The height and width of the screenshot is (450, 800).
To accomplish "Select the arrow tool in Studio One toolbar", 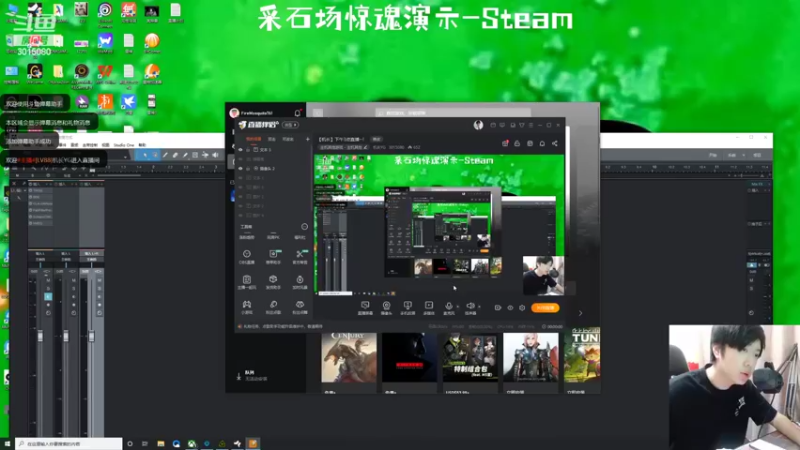I will point(145,155).
